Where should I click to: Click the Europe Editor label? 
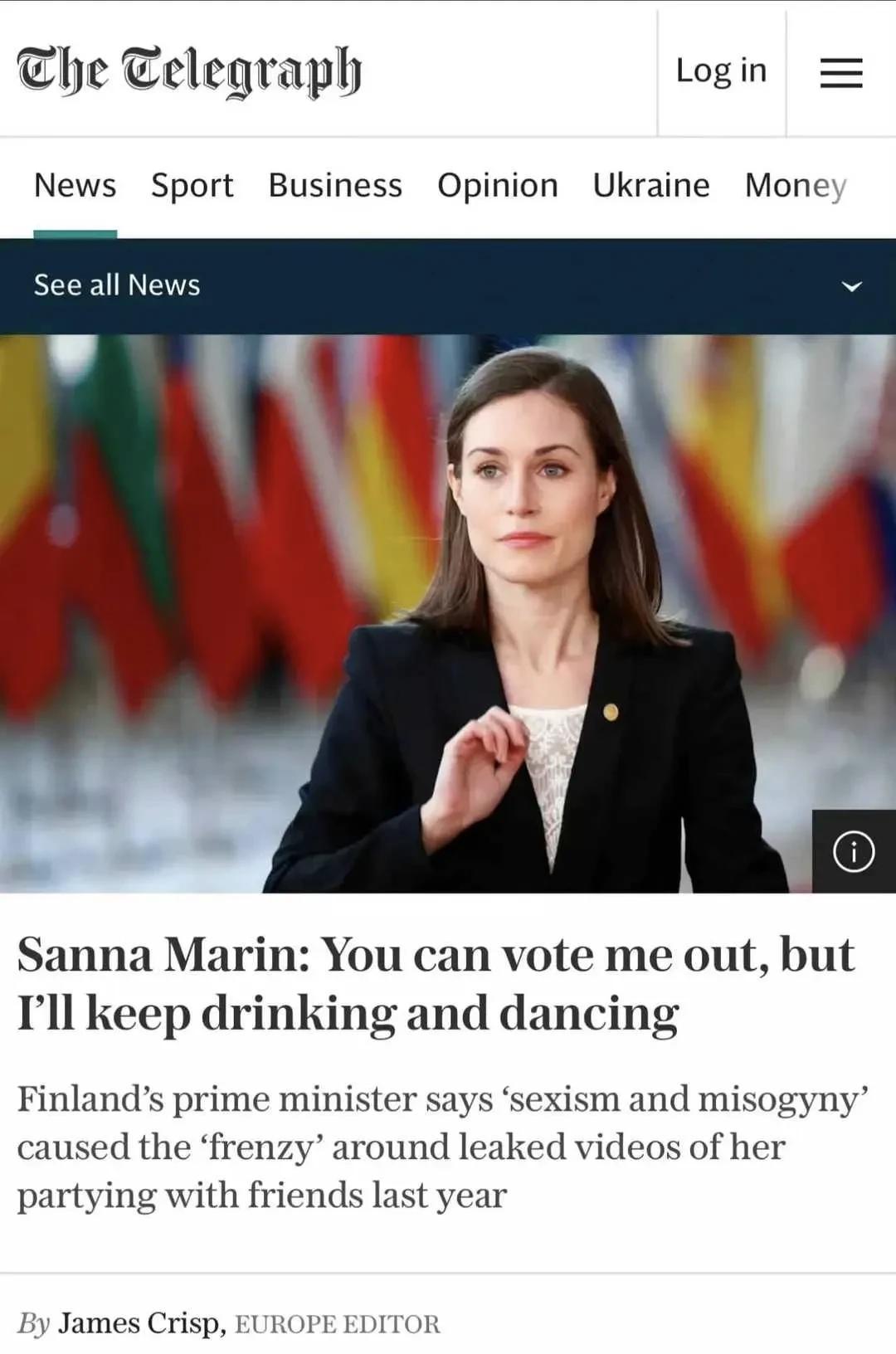(338, 1324)
